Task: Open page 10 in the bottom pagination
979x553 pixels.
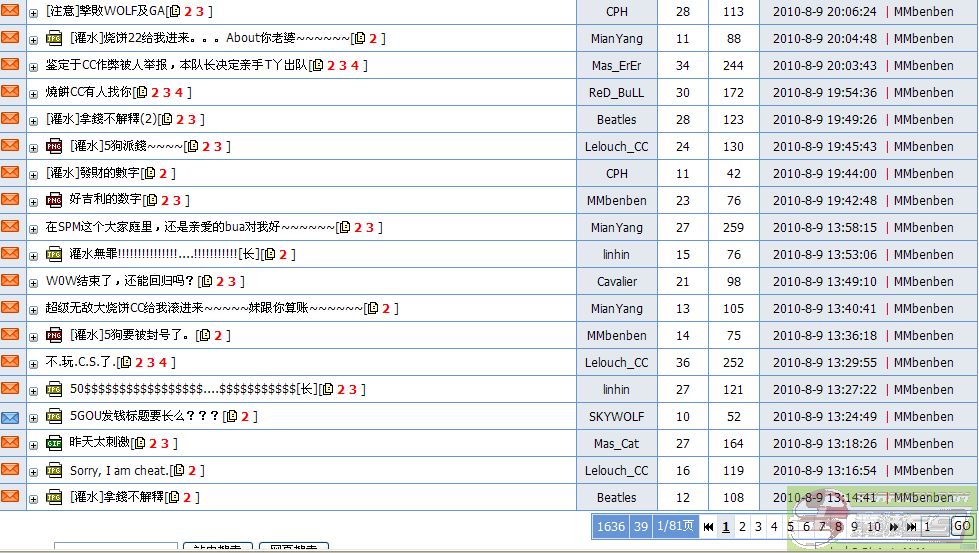Action: coord(873,527)
